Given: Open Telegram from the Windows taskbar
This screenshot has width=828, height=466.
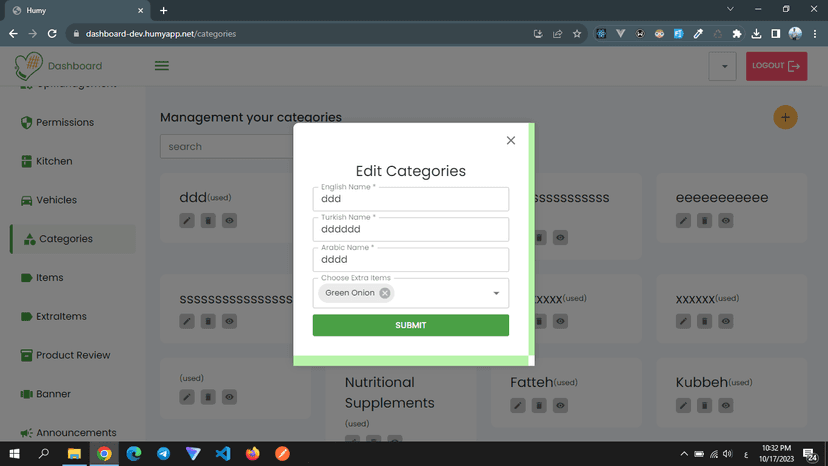Looking at the screenshot, I should click(x=163, y=453).
